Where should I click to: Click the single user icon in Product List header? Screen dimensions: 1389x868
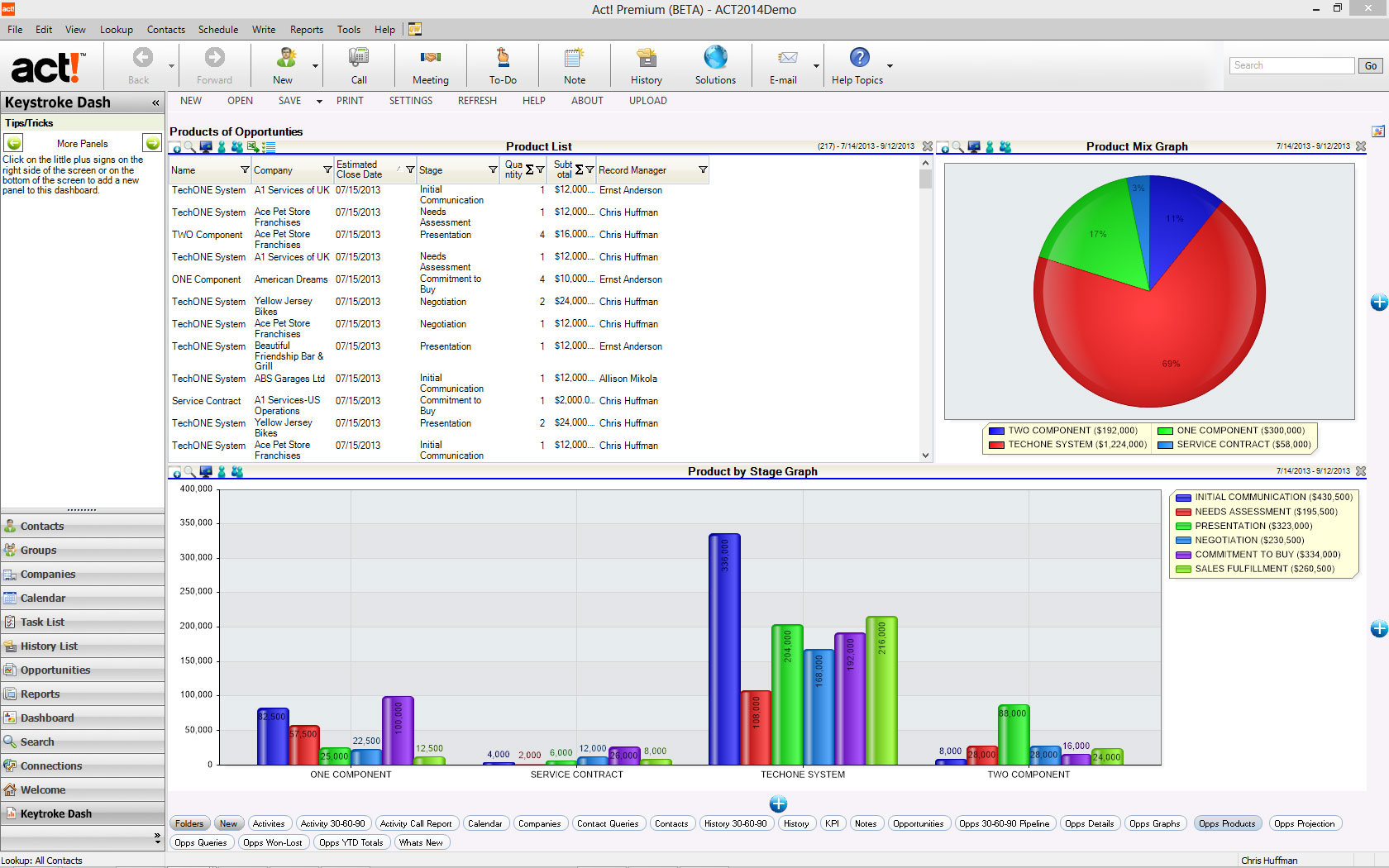(x=222, y=147)
